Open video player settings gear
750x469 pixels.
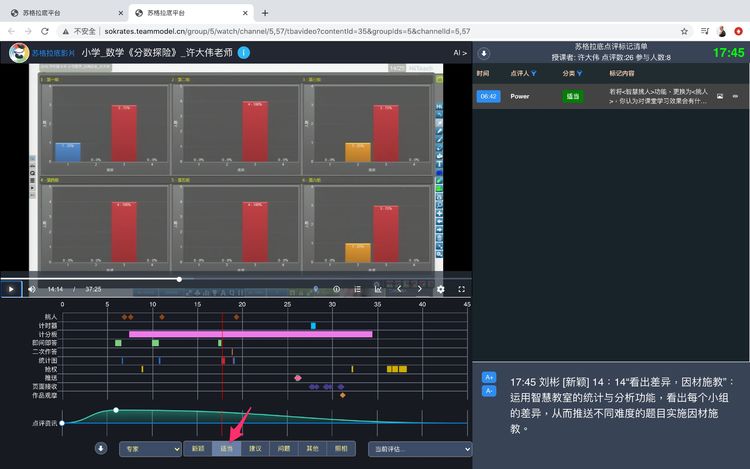coord(441,289)
